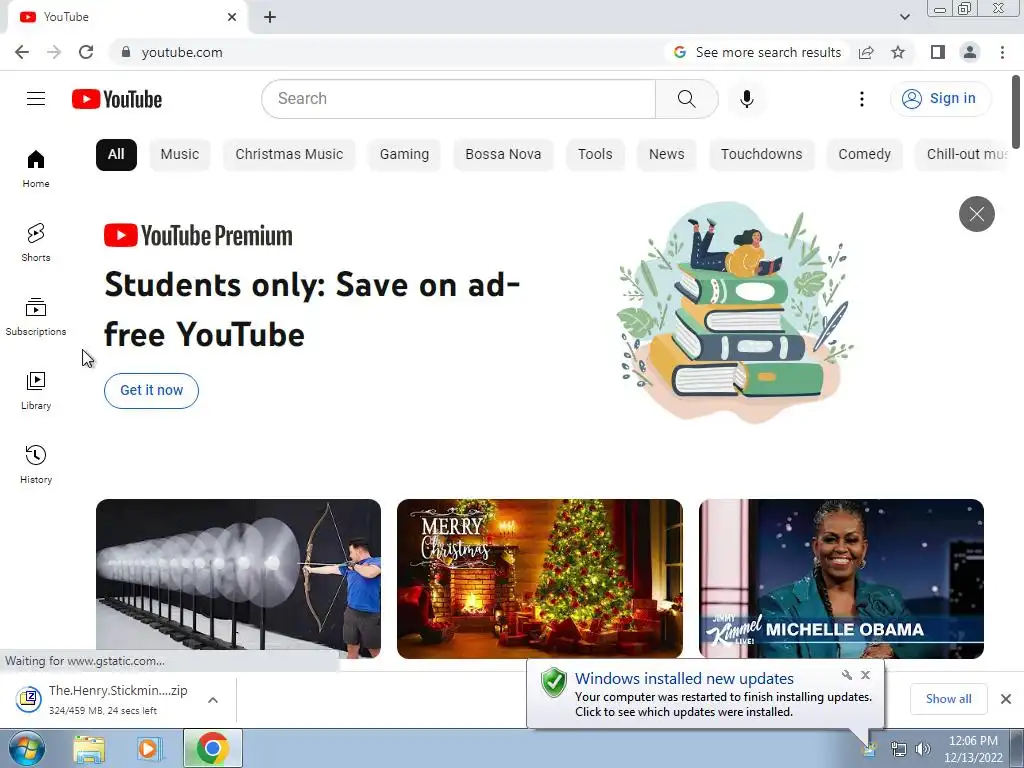This screenshot has height=768, width=1024.
Task: Select the Touchdowns filter chip
Action: tap(761, 155)
